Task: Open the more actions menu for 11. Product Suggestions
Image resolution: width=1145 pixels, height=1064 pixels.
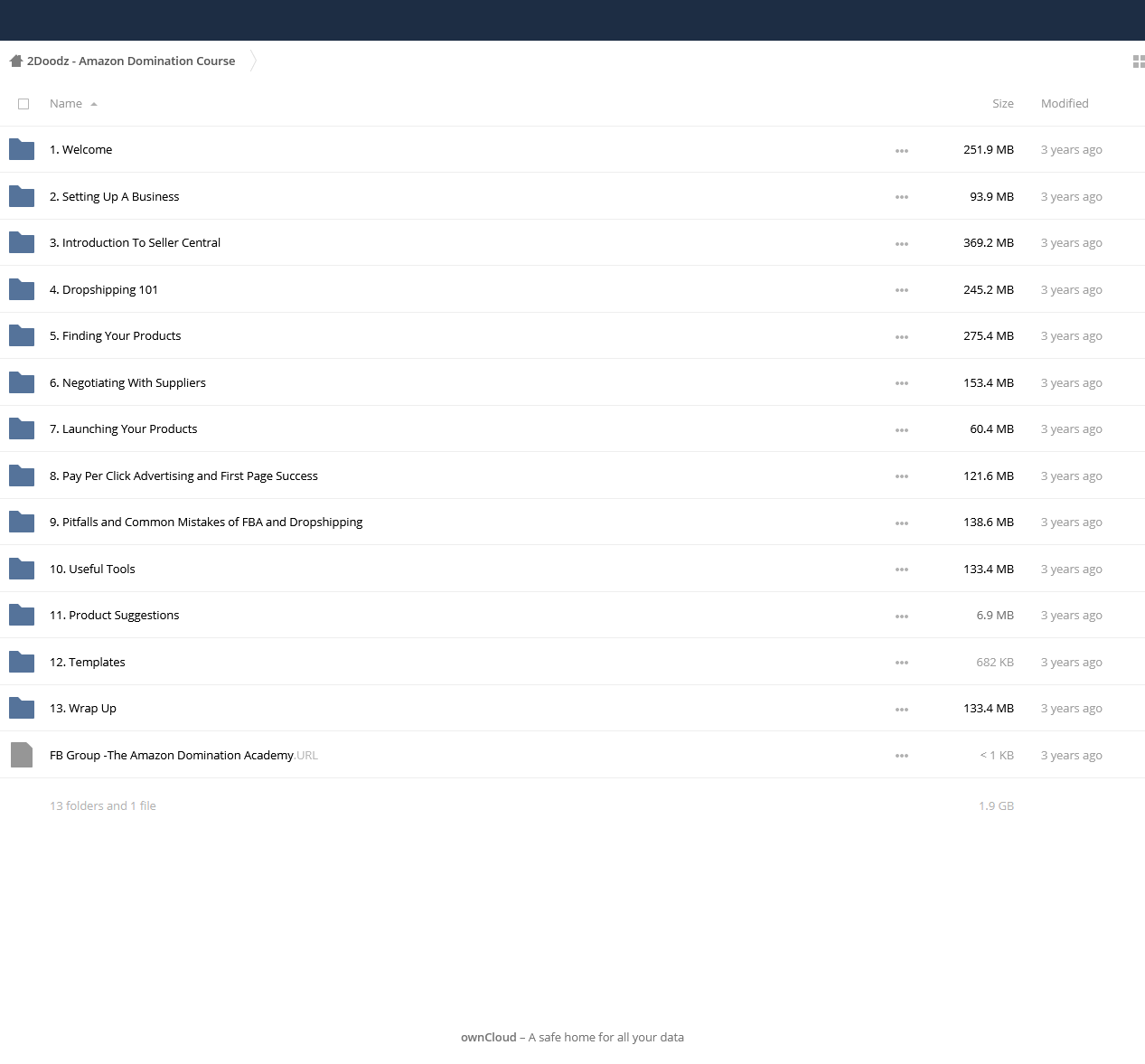Action: click(902, 617)
